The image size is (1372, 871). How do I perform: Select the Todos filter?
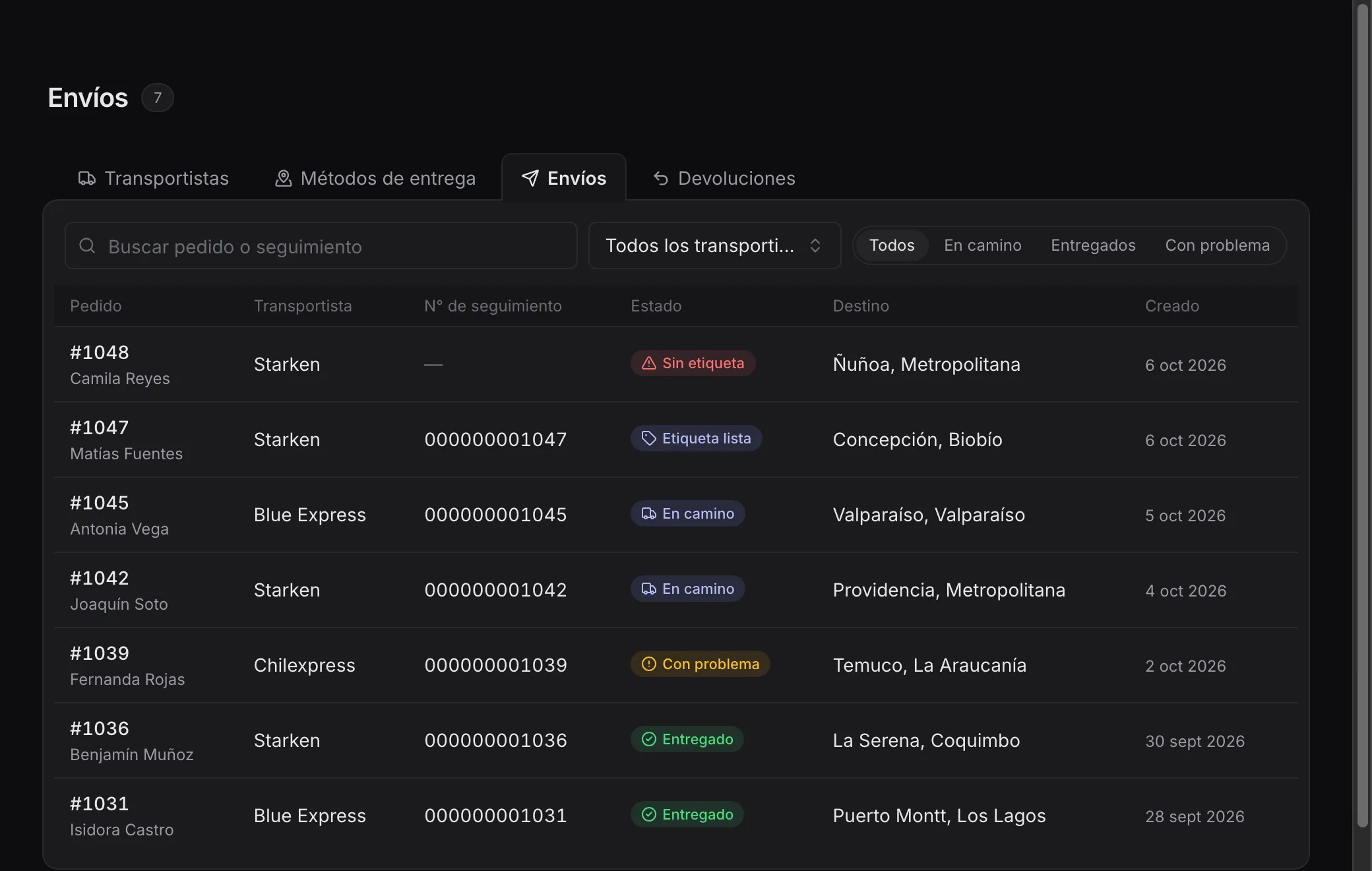892,245
